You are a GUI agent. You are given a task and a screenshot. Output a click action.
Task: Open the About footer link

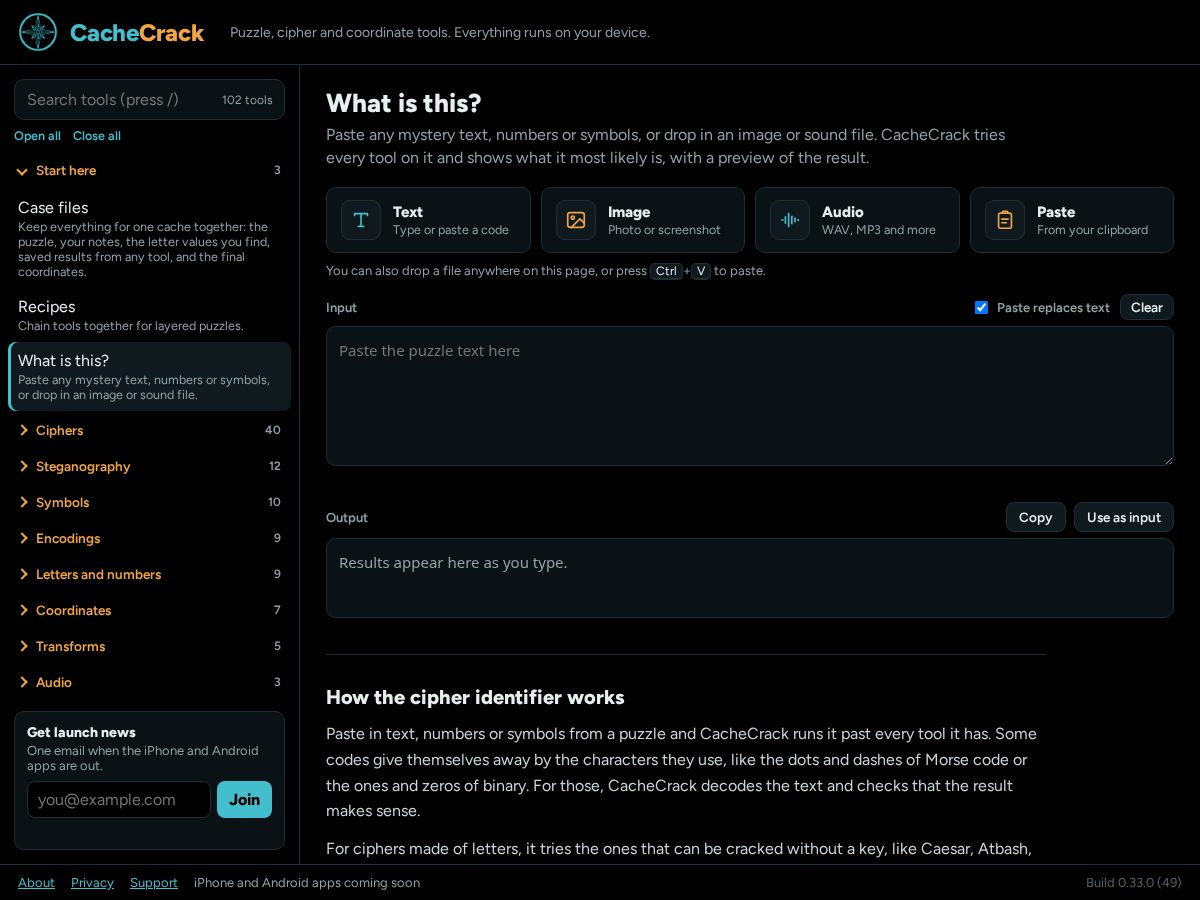click(x=36, y=883)
